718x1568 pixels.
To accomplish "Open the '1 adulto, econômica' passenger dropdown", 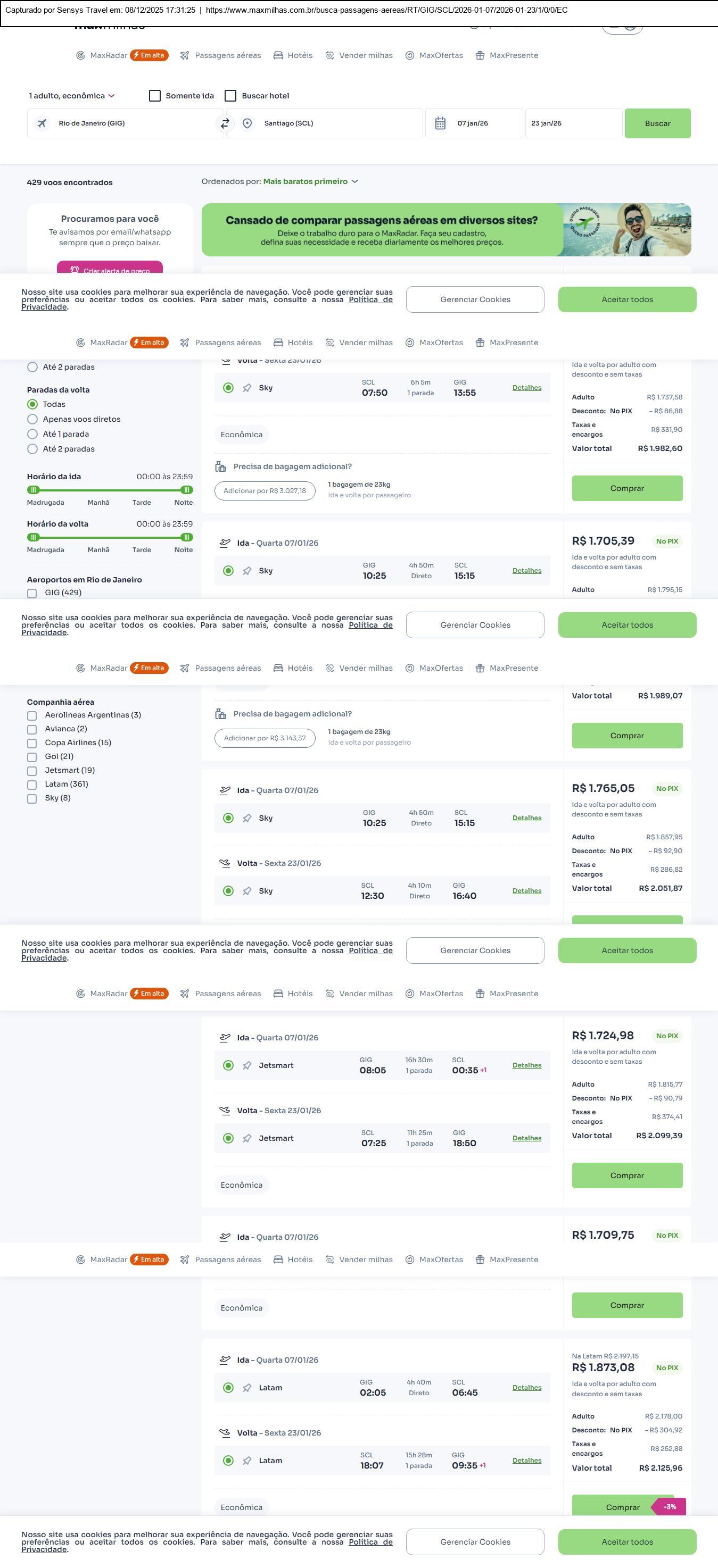I will pos(72,96).
